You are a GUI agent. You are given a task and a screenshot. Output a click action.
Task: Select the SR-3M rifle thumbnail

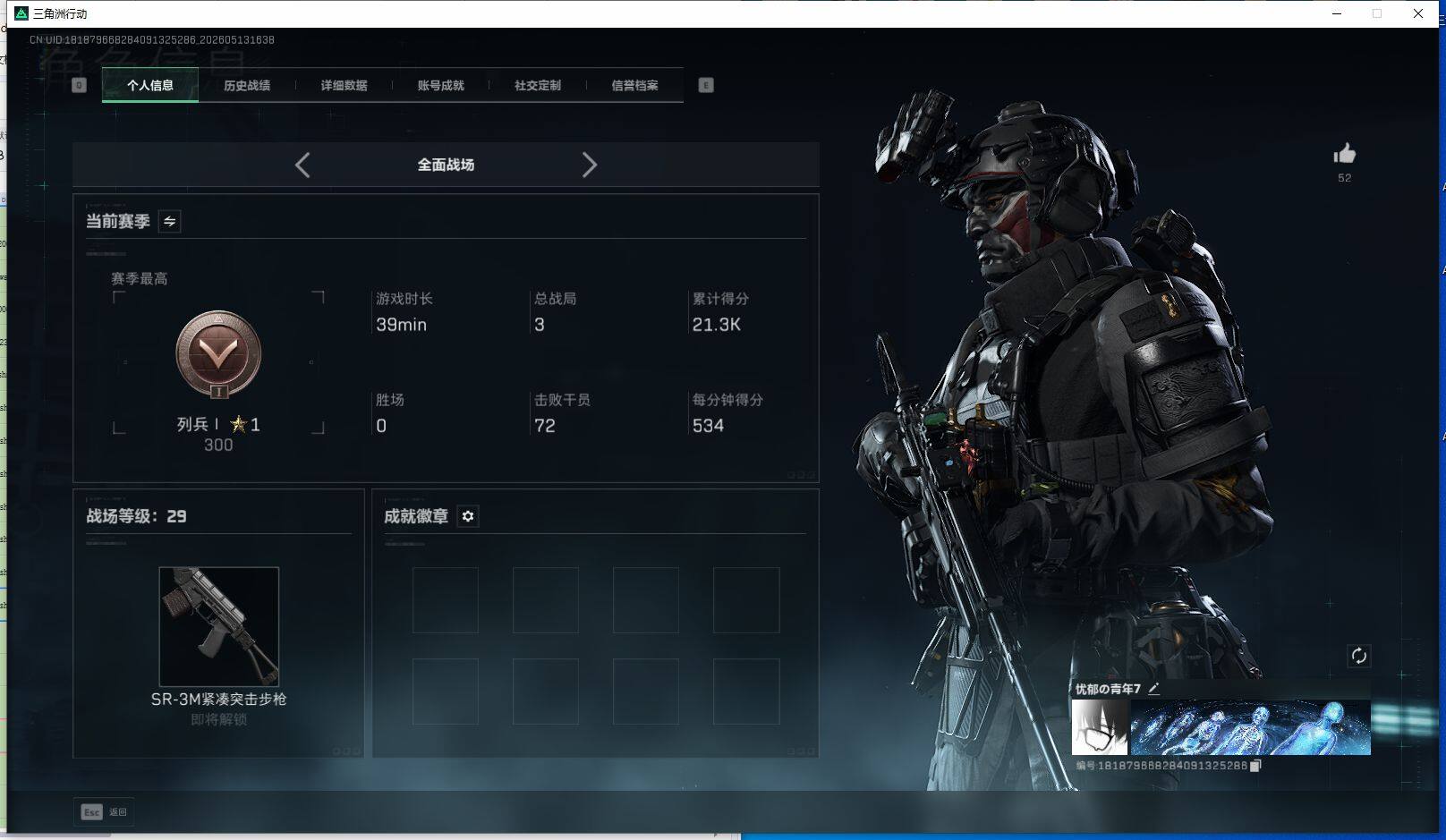click(219, 626)
